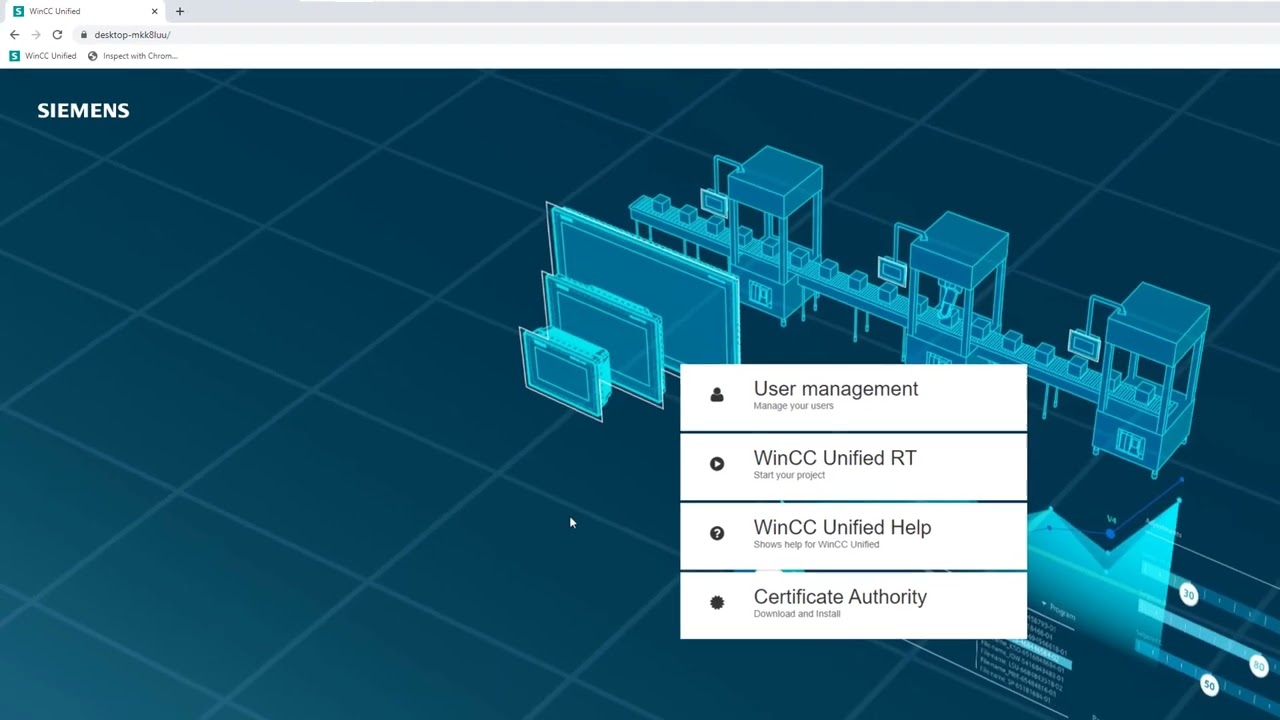Open the Certificate Authority tile
This screenshot has height=720, width=1280.
853,604
